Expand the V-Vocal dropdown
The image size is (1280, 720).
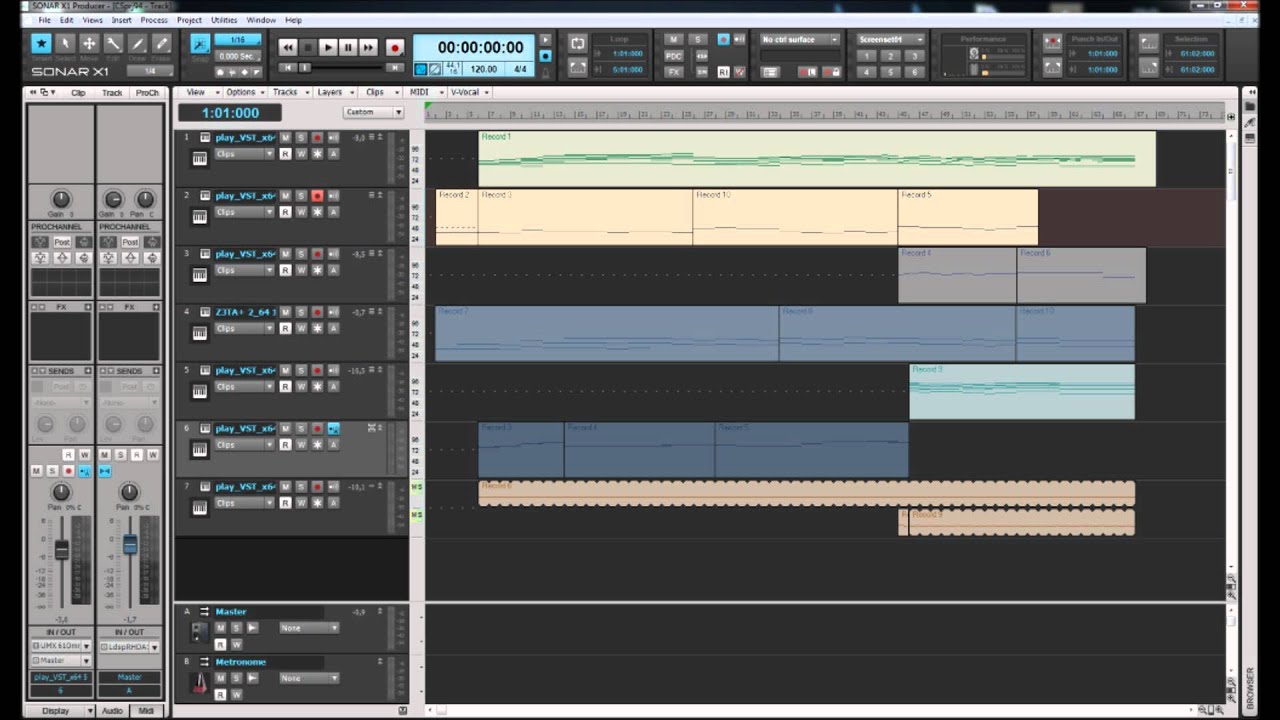468,92
